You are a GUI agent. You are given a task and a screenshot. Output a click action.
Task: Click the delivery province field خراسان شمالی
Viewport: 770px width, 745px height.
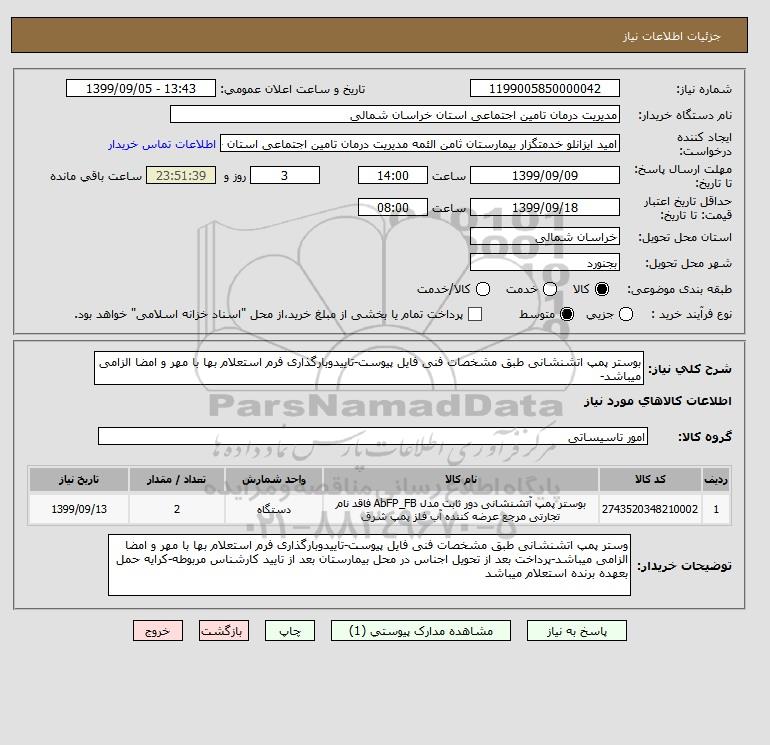[545, 237]
